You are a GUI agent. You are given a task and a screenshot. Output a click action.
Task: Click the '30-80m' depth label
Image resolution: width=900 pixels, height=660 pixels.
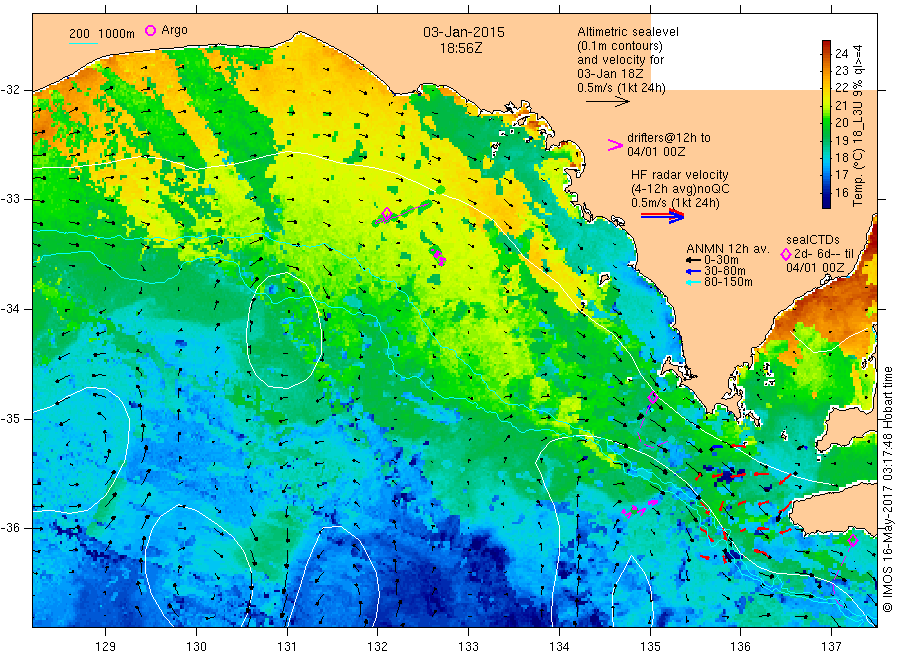[x=725, y=271]
